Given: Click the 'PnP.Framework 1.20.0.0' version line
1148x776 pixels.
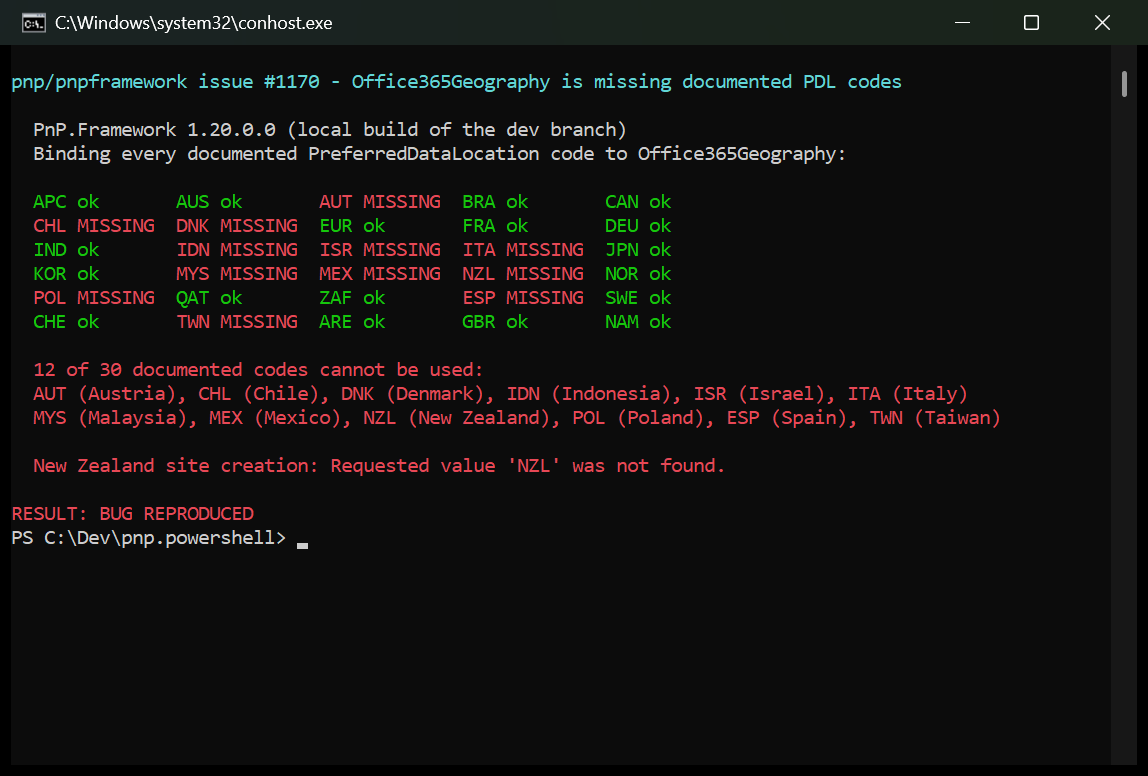Looking at the screenshot, I should [x=329, y=130].
